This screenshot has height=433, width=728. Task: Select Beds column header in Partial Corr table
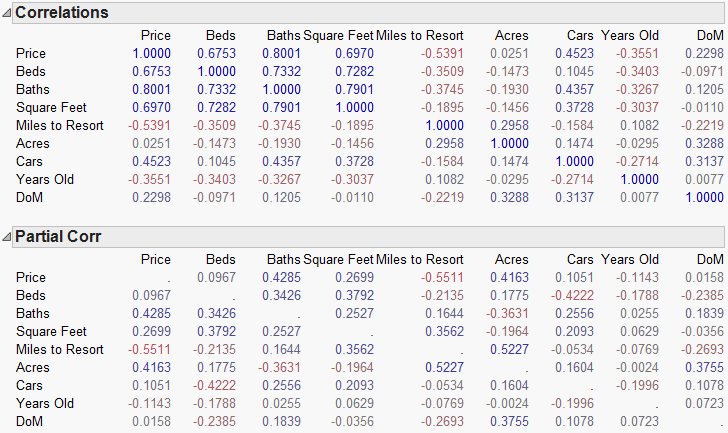tap(221, 260)
